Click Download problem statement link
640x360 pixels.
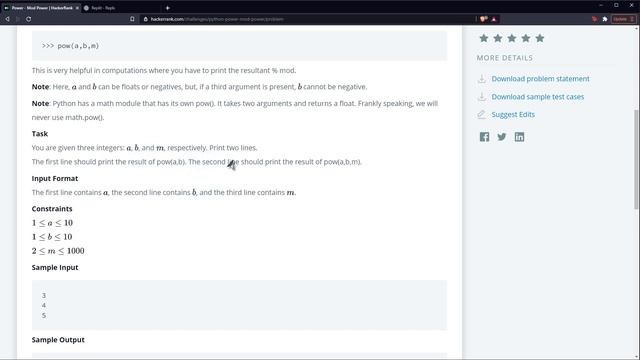tap(540, 79)
